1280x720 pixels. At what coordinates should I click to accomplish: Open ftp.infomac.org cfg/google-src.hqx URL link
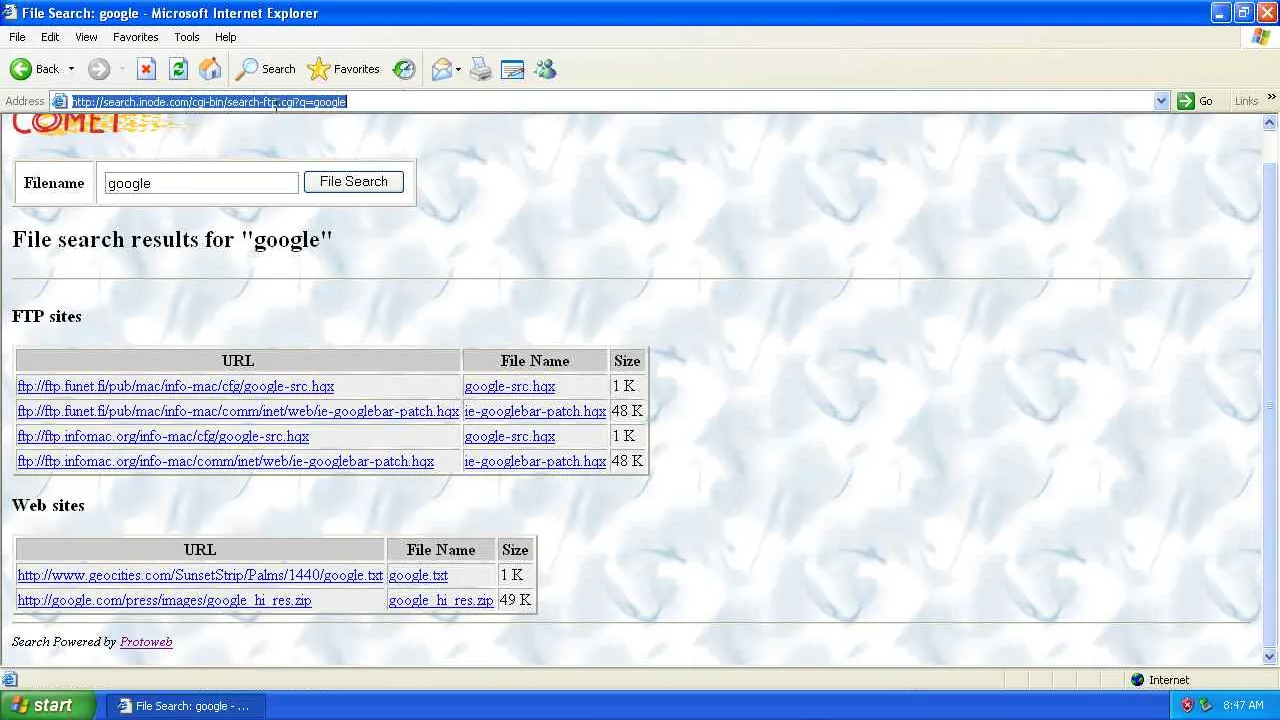pos(163,436)
